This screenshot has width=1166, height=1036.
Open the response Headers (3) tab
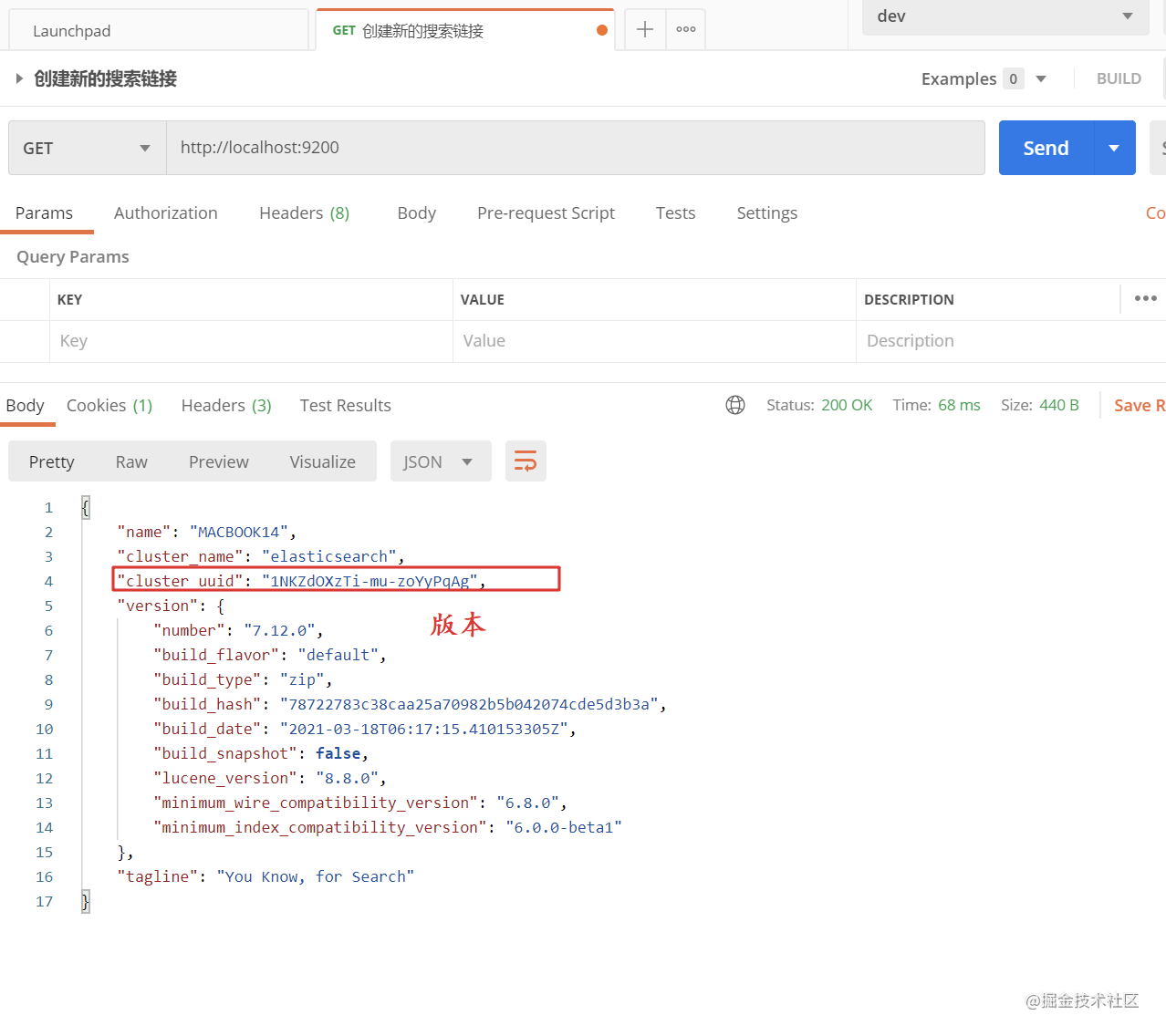[226, 405]
